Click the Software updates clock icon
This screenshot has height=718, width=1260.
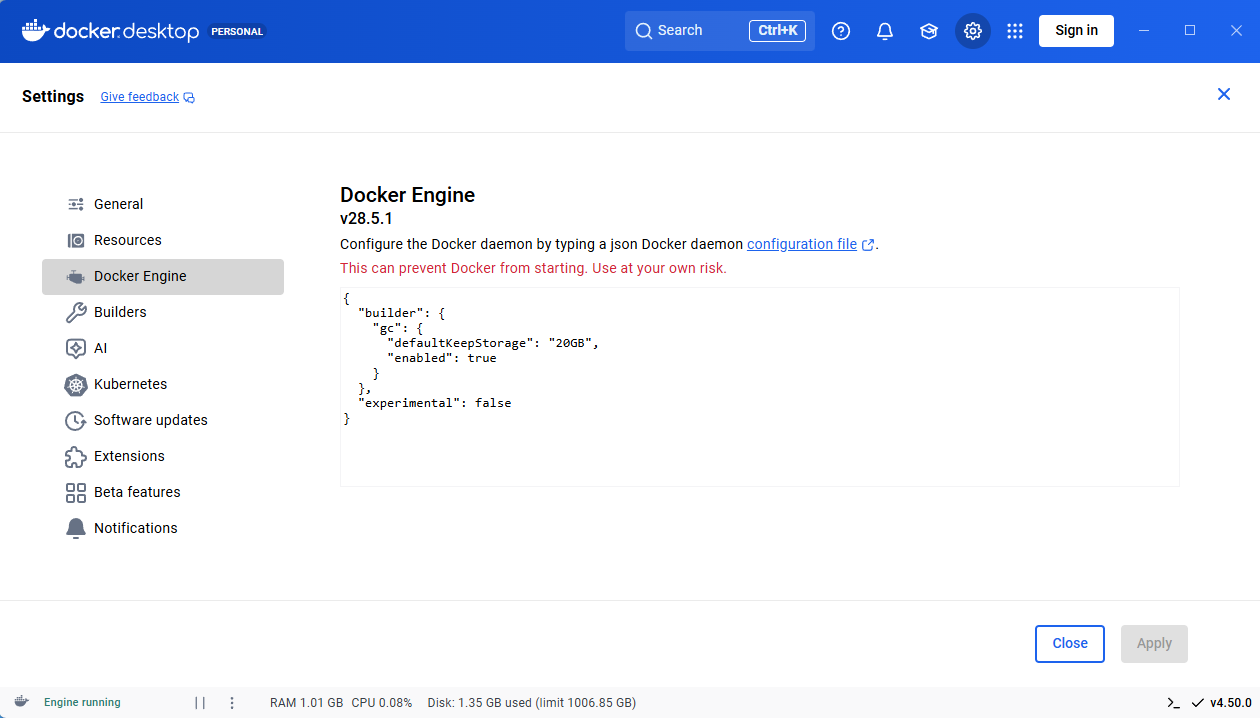76,420
